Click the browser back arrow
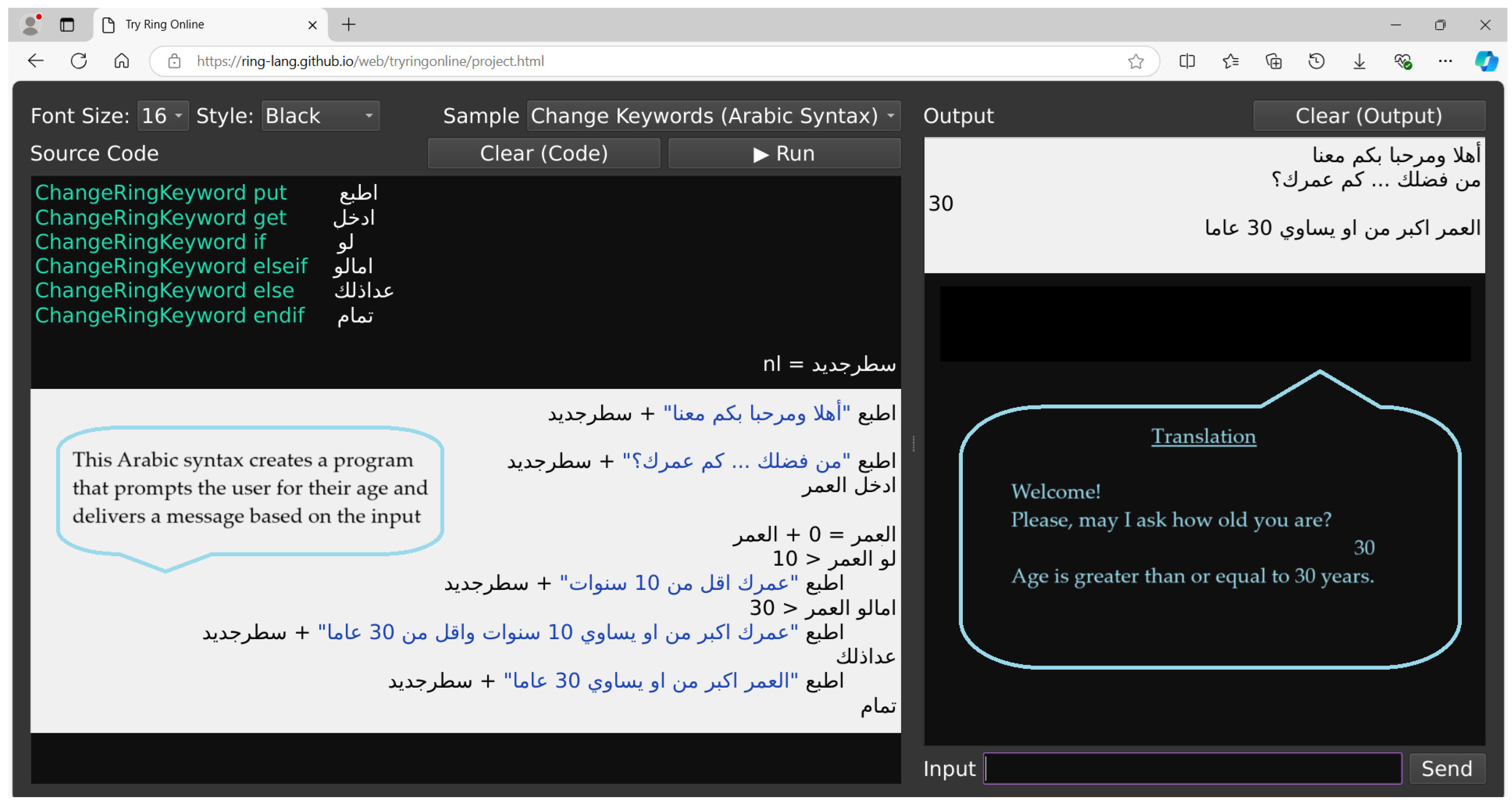The image size is (1512, 809). [x=36, y=61]
